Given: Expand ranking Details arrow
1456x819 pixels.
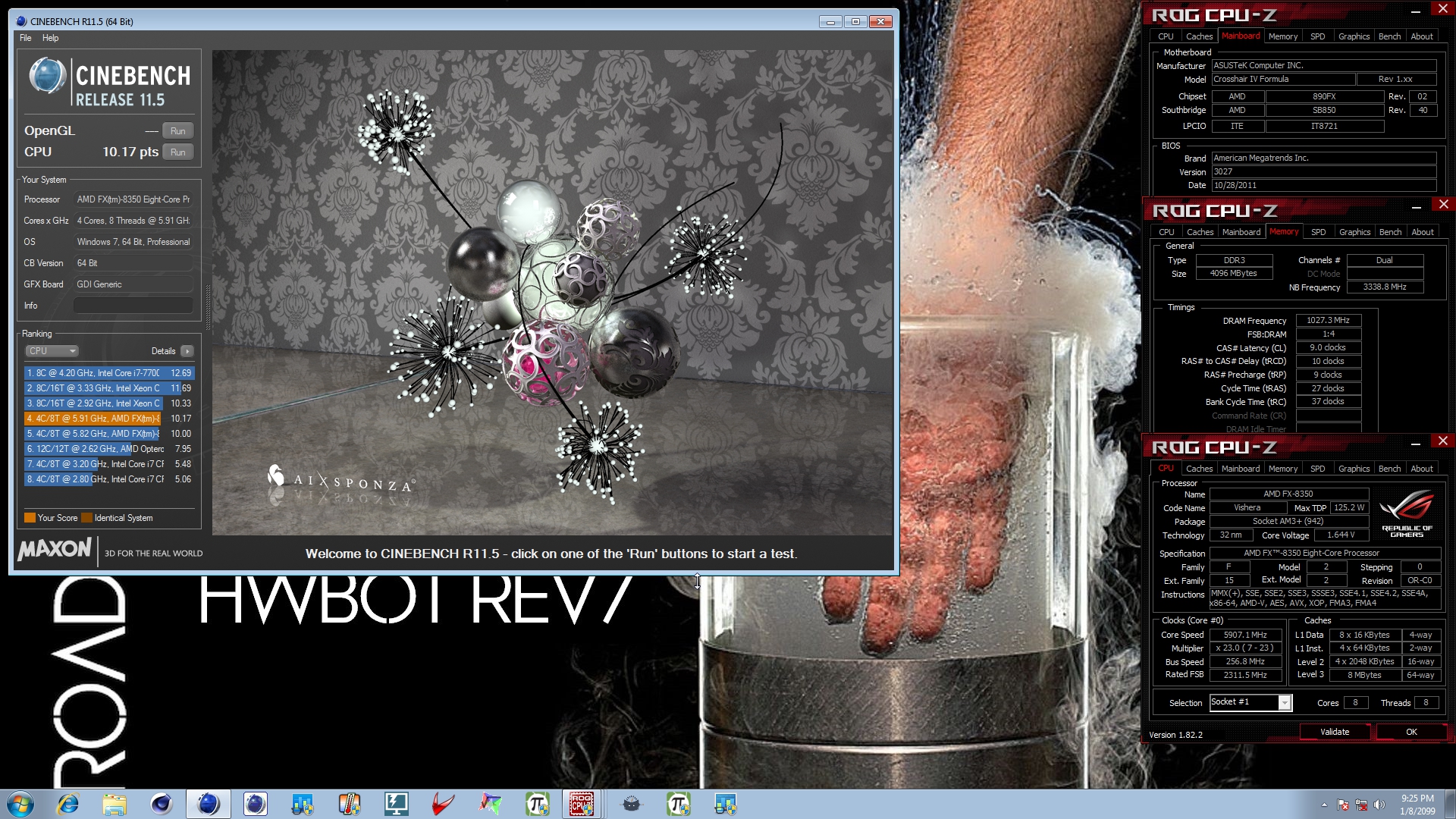Looking at the screenshot, I should click(187, 351).
